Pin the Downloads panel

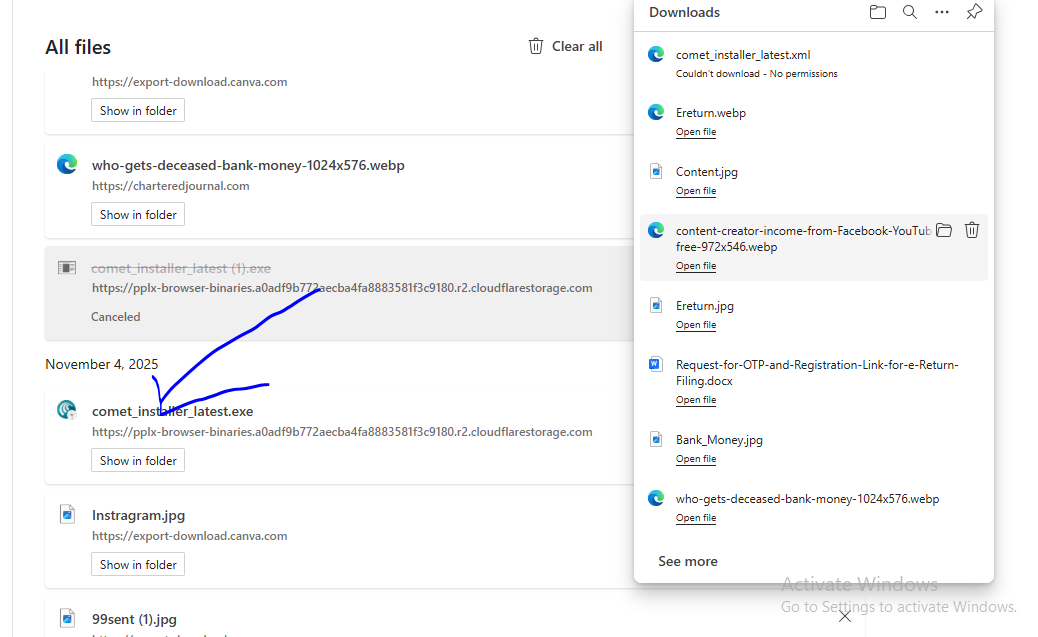pos(974,12)
